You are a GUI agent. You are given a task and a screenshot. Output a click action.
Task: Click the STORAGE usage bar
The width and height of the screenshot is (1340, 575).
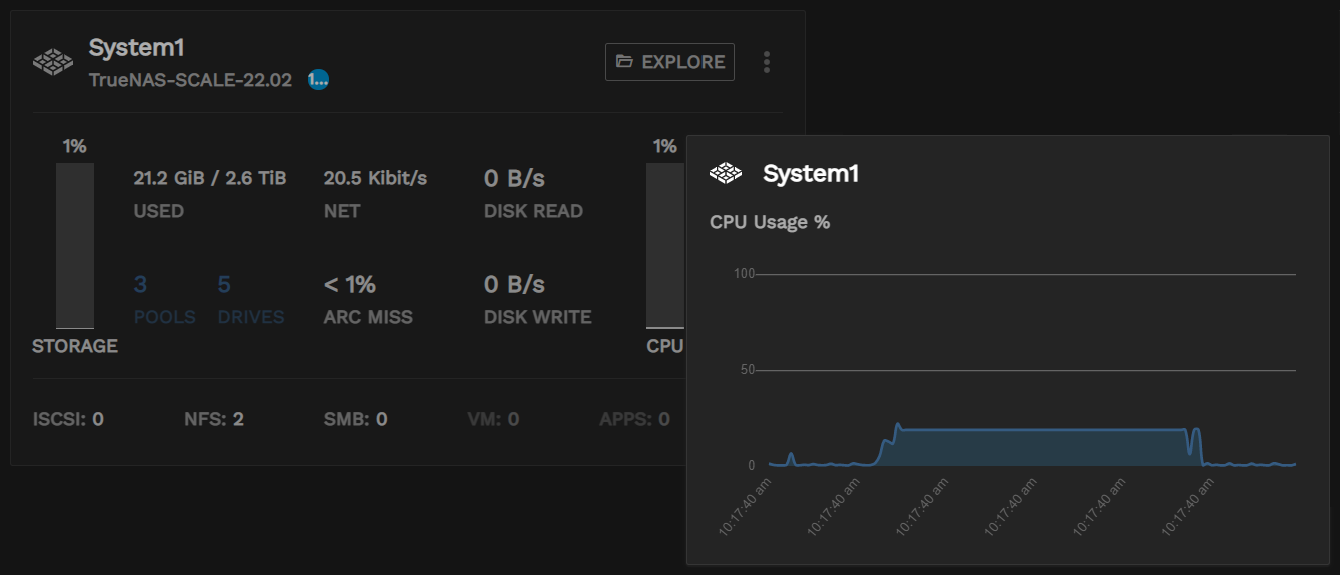click(75, 246)
